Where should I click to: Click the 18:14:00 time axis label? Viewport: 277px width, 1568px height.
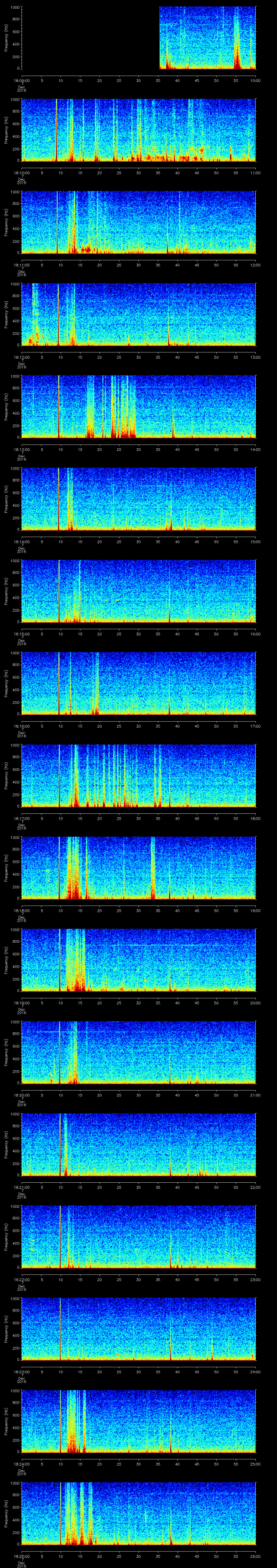(21, 542)
